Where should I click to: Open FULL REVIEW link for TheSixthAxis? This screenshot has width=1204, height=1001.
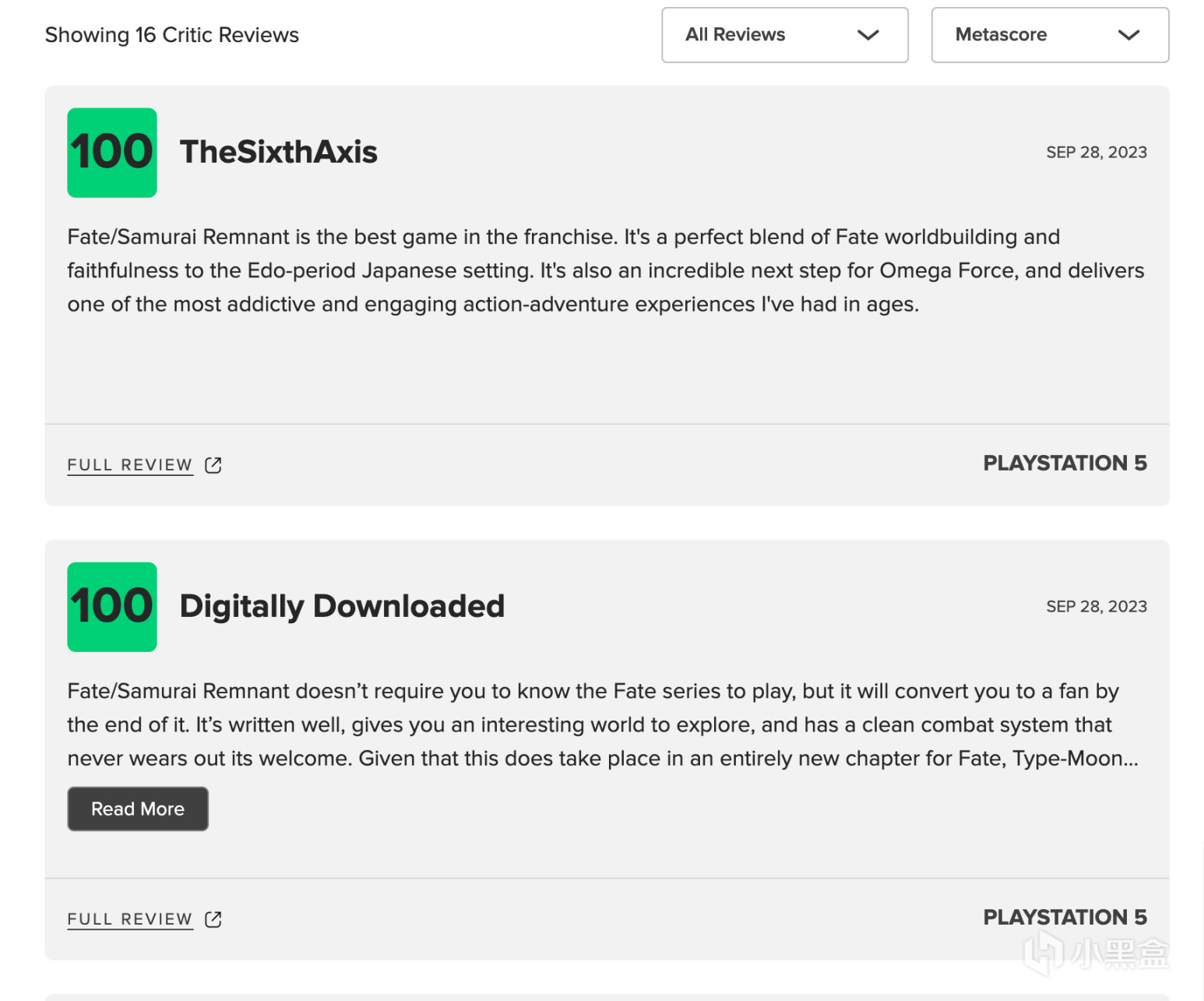tap(130, 465)
